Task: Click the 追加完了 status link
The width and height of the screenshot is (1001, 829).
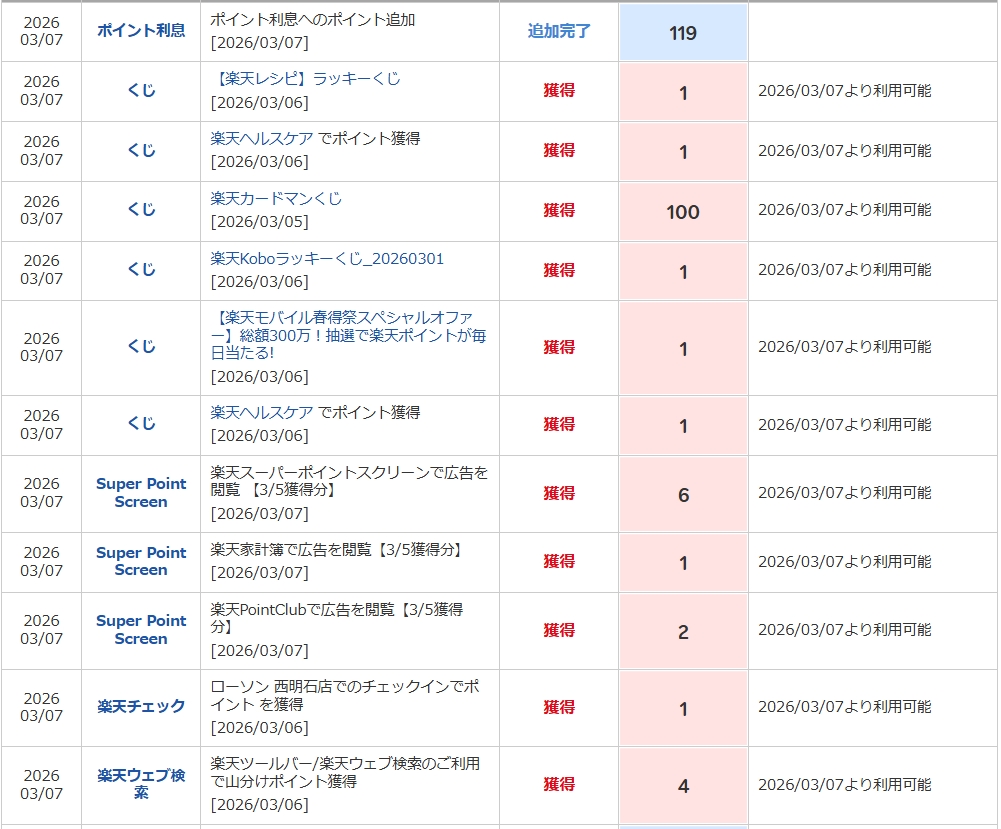Action: point(559,31)
